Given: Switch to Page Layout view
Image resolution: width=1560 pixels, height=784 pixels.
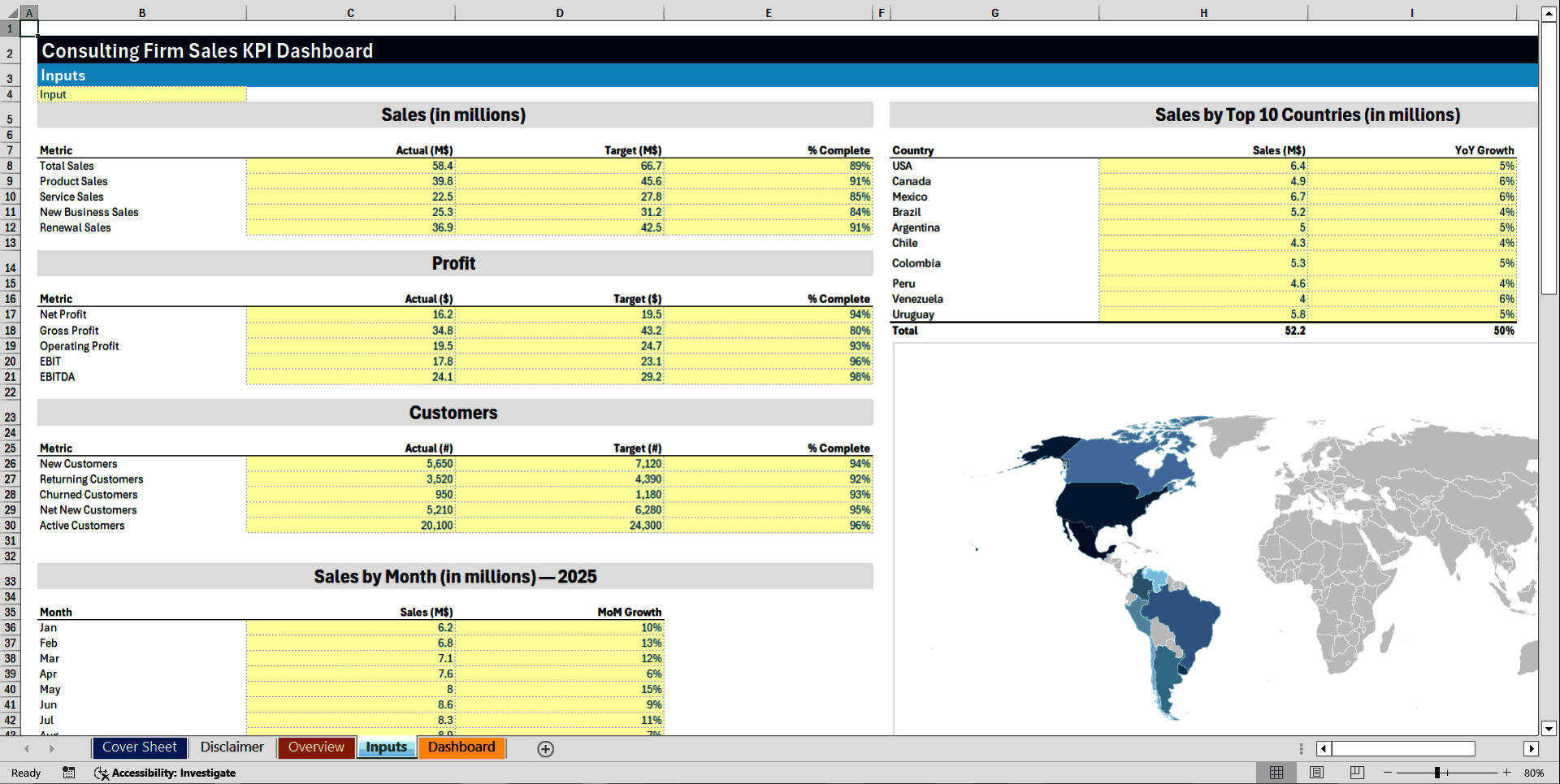Looking at the screenshot, I should (x=1317, y=773).
